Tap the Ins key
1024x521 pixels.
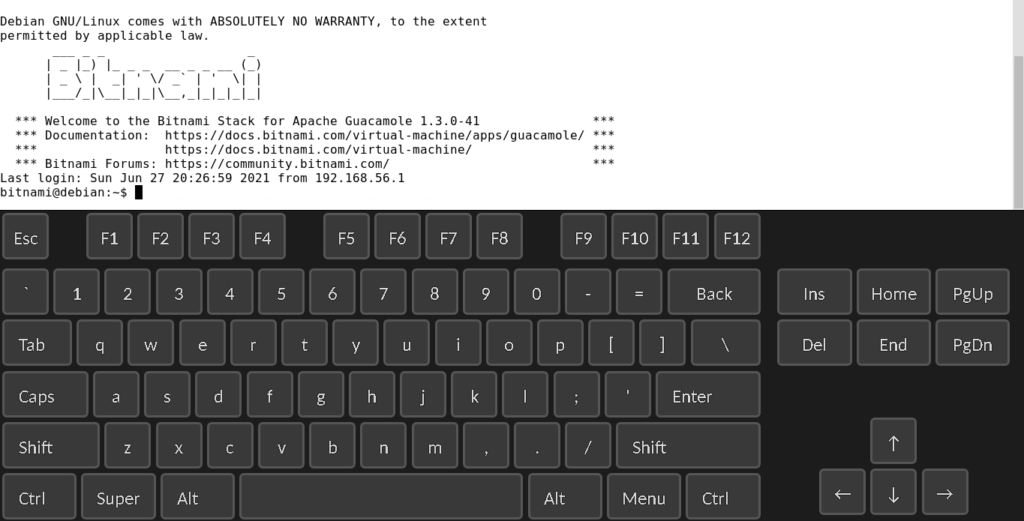(x=814, y=292)
